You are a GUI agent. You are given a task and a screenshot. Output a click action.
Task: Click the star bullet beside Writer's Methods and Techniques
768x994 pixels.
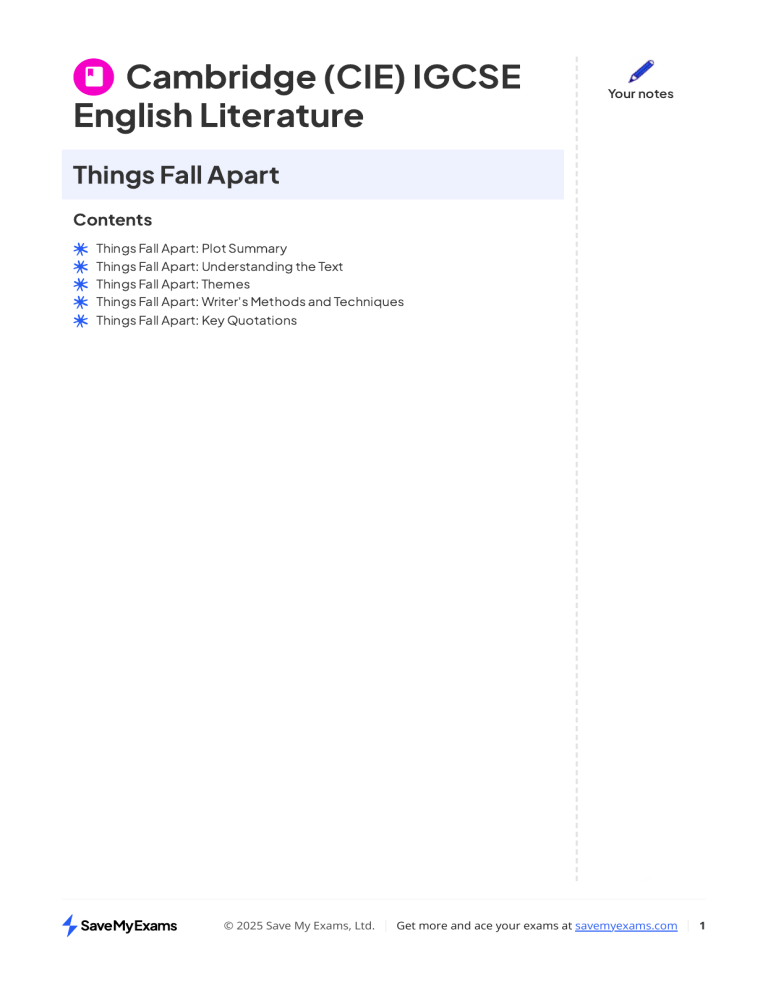point(81,302)
